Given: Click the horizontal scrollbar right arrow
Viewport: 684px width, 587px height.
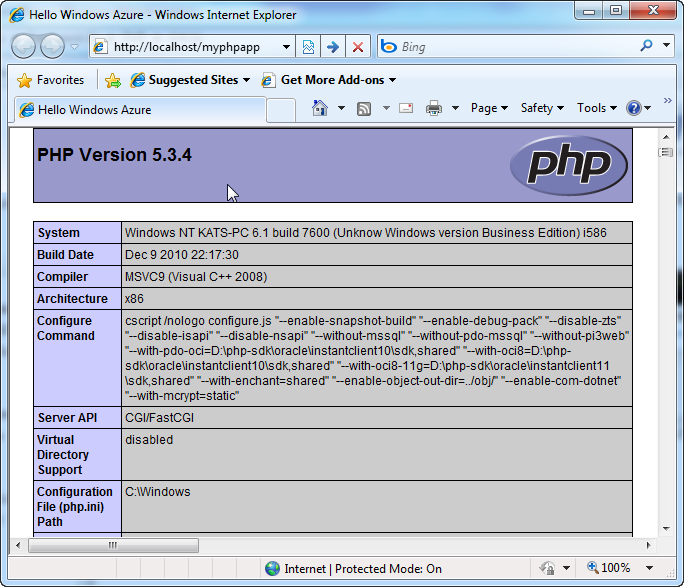Looking at the screenshot, I should [648, 545].
